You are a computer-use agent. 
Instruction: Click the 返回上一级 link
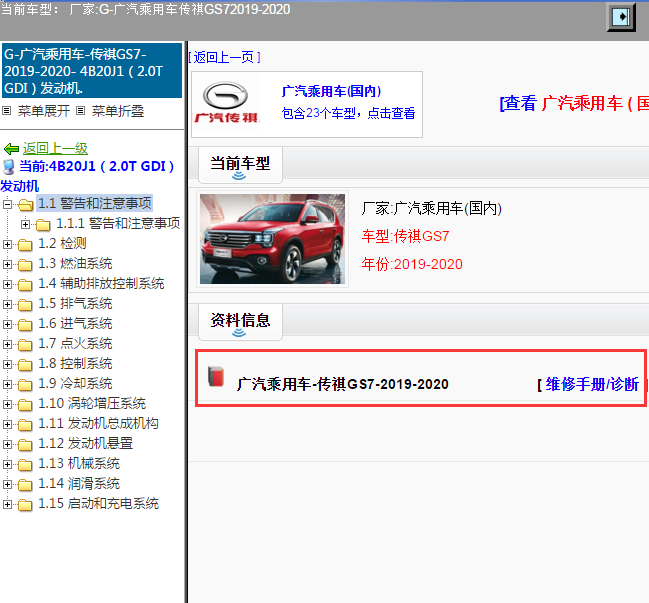55,148
